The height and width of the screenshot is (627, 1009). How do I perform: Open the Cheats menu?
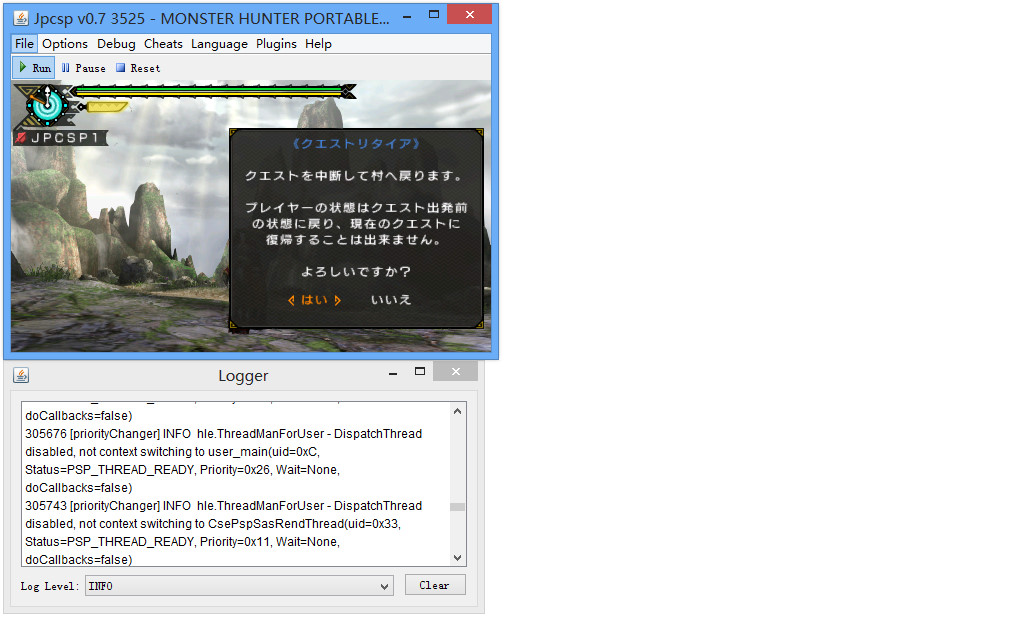[163, 44]
